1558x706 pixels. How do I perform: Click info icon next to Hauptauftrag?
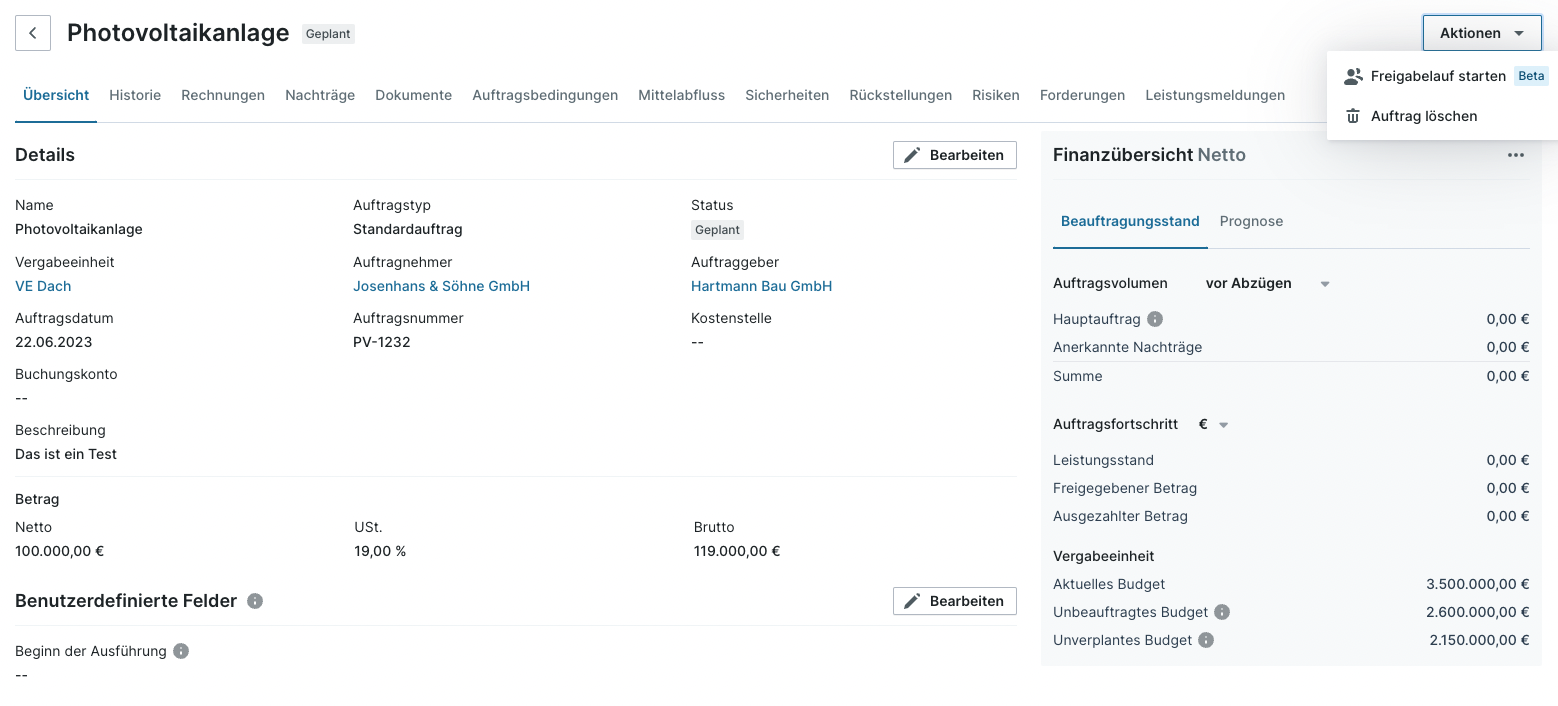coord(1155,319)
